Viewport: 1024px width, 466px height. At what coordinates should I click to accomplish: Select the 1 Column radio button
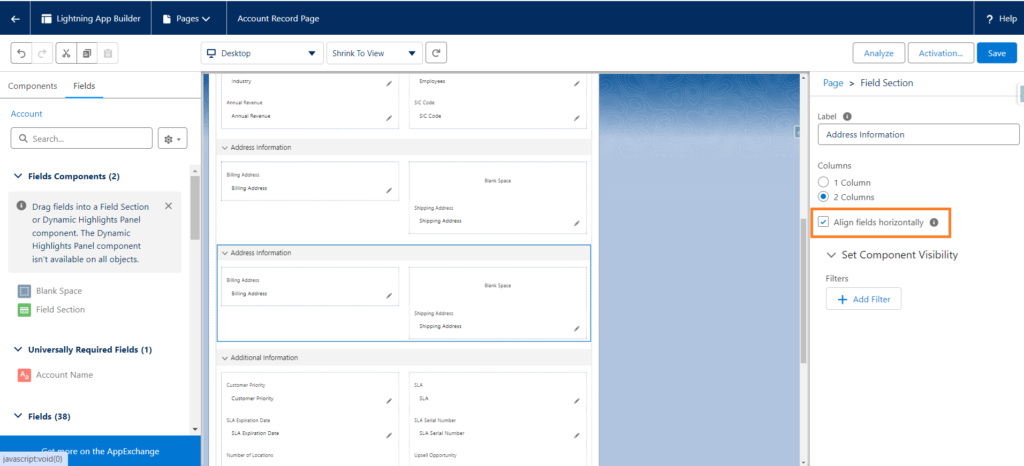[824, 182]
